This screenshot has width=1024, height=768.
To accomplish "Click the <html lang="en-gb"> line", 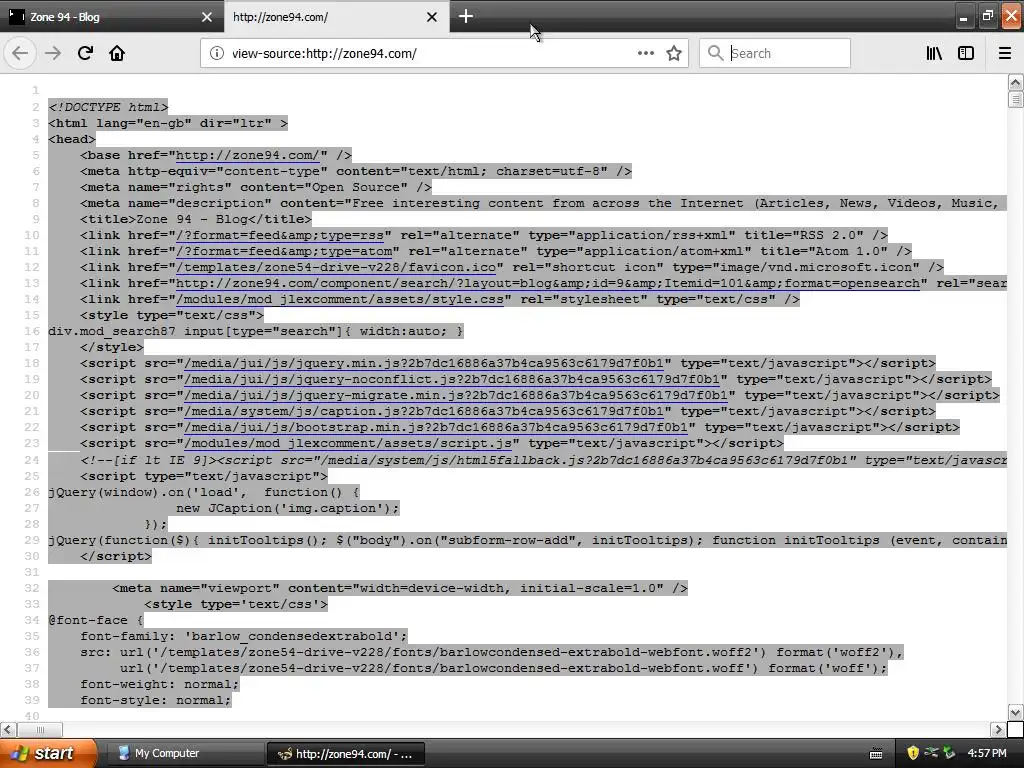I will click(x=168, y=123).
